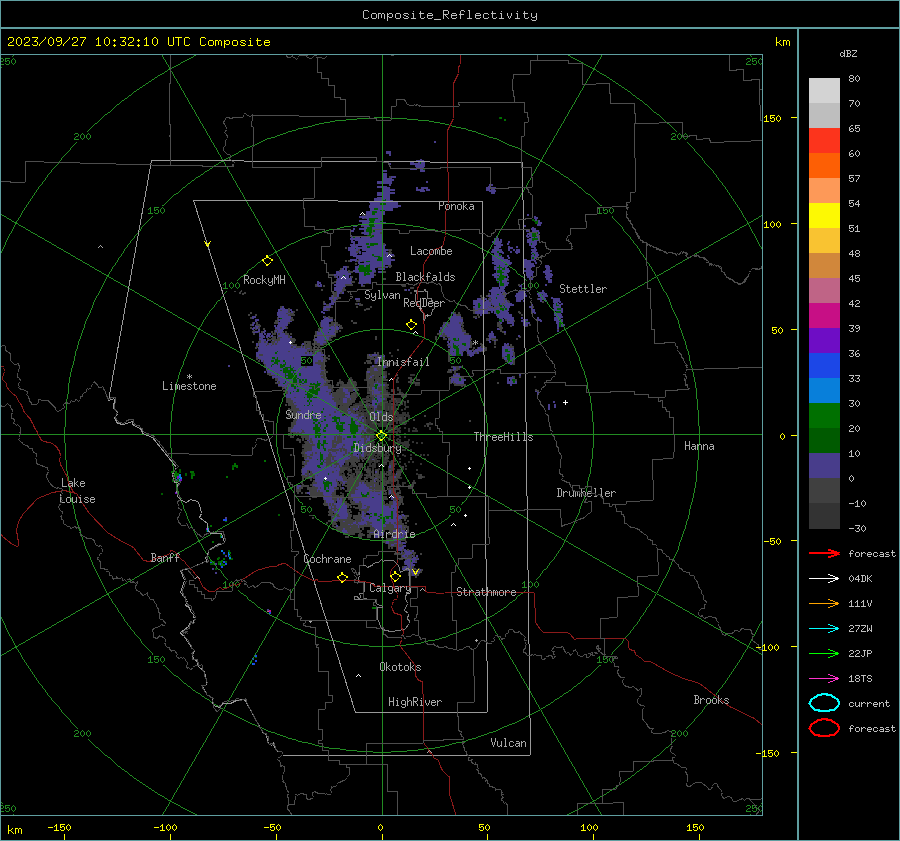This screenshot has height=841, width=900.
Task: Click the Calgary city label
Action: (x=390, y=588)
